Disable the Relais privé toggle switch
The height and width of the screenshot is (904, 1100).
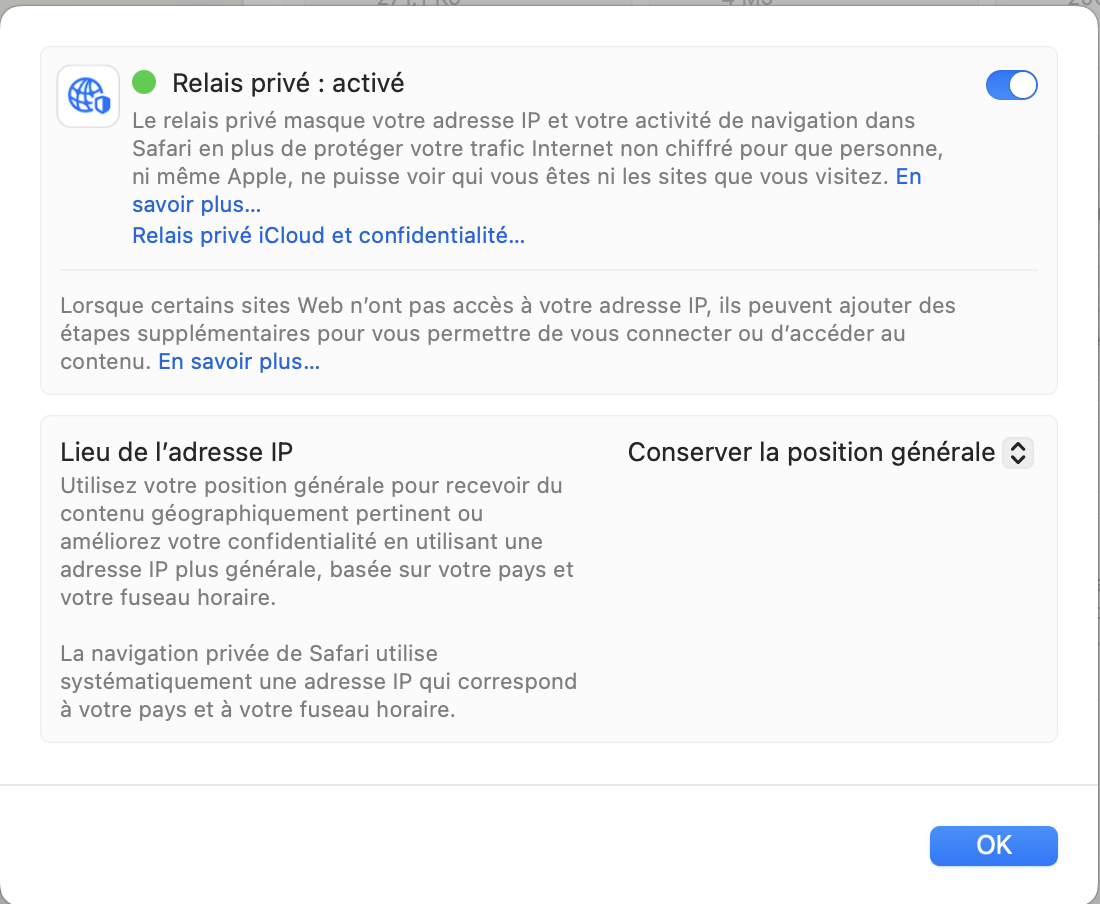[x=1011, y=85]
